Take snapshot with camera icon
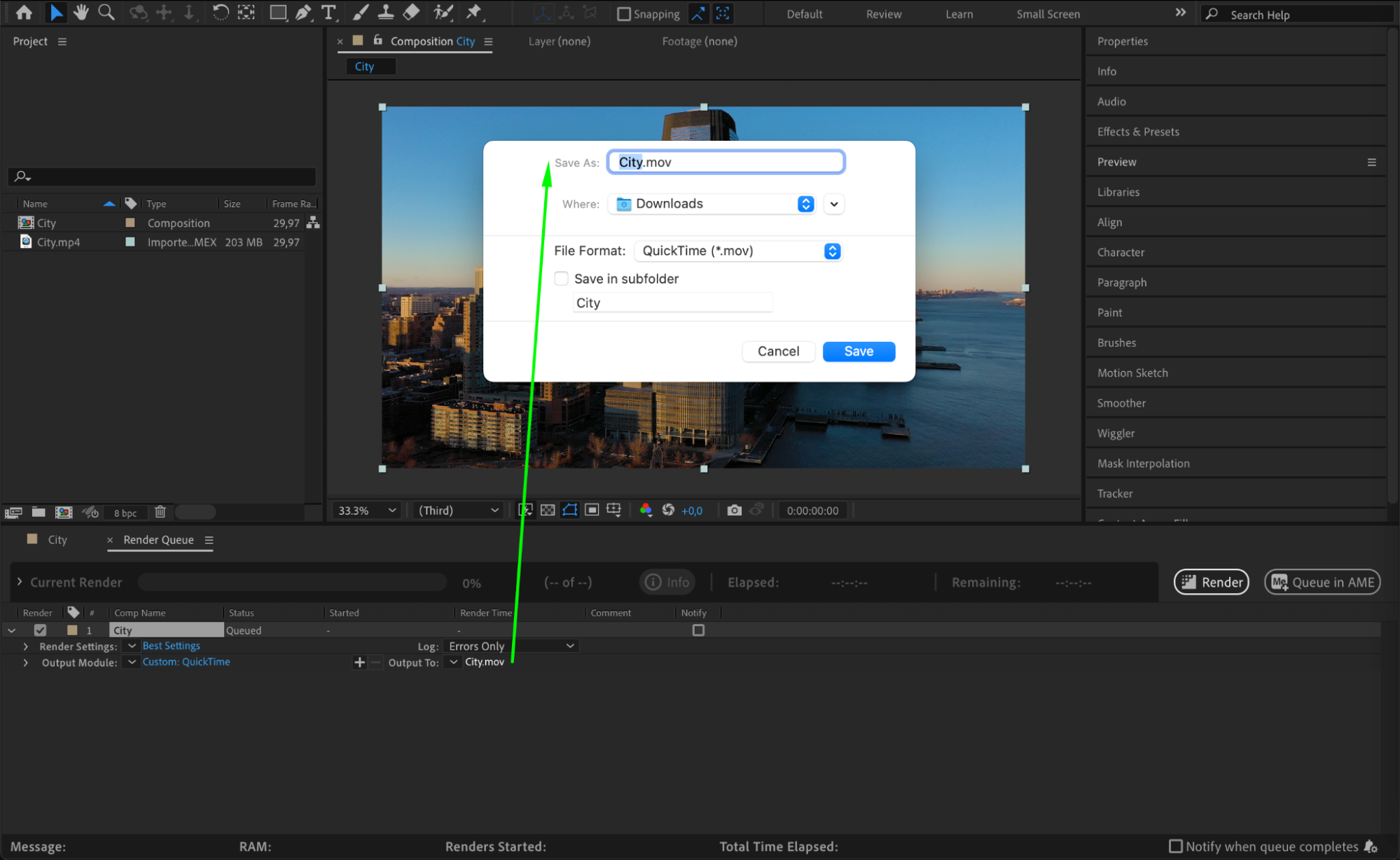This screenshot has width=1400, height=860. pyautogui.click(x=733, y=510)
